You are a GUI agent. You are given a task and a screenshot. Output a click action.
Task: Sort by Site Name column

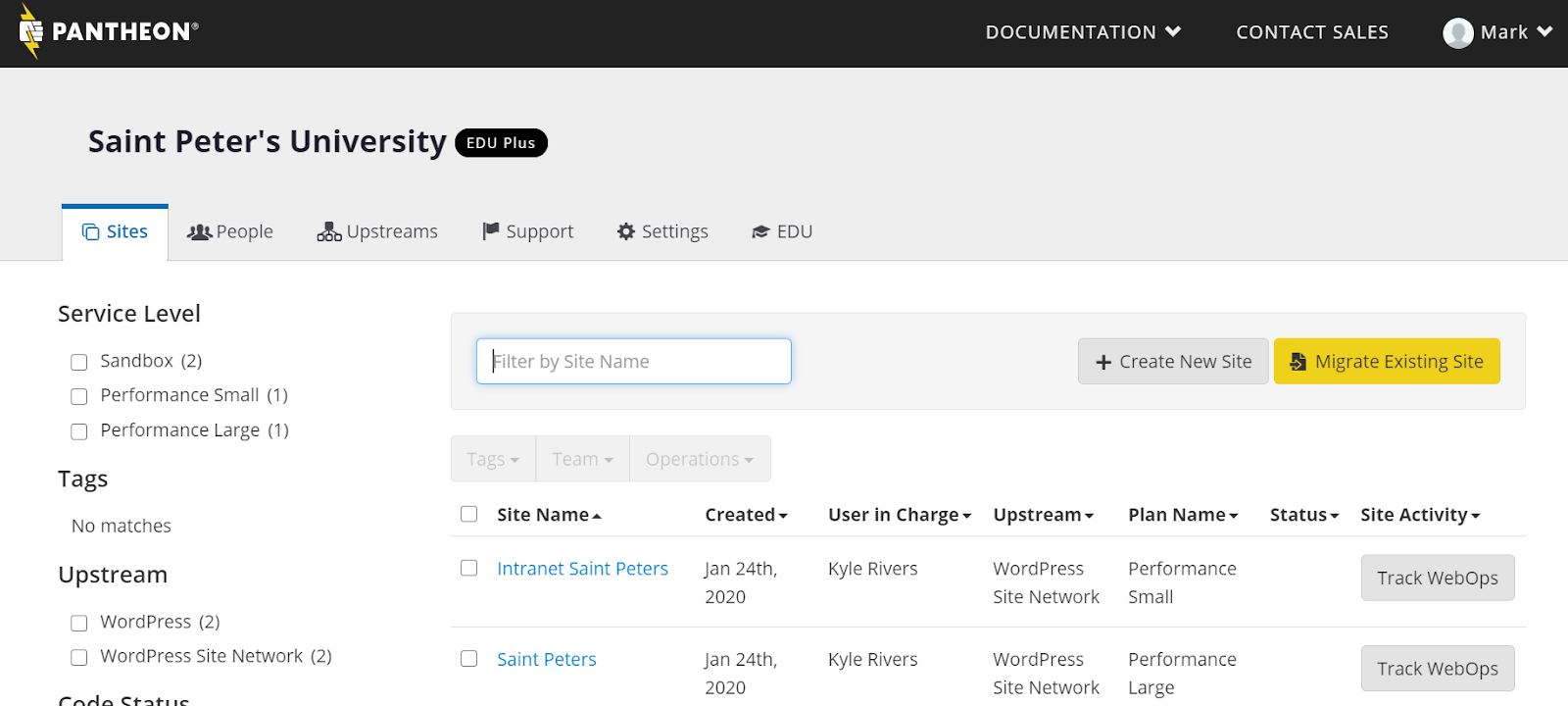click(549, 515)
